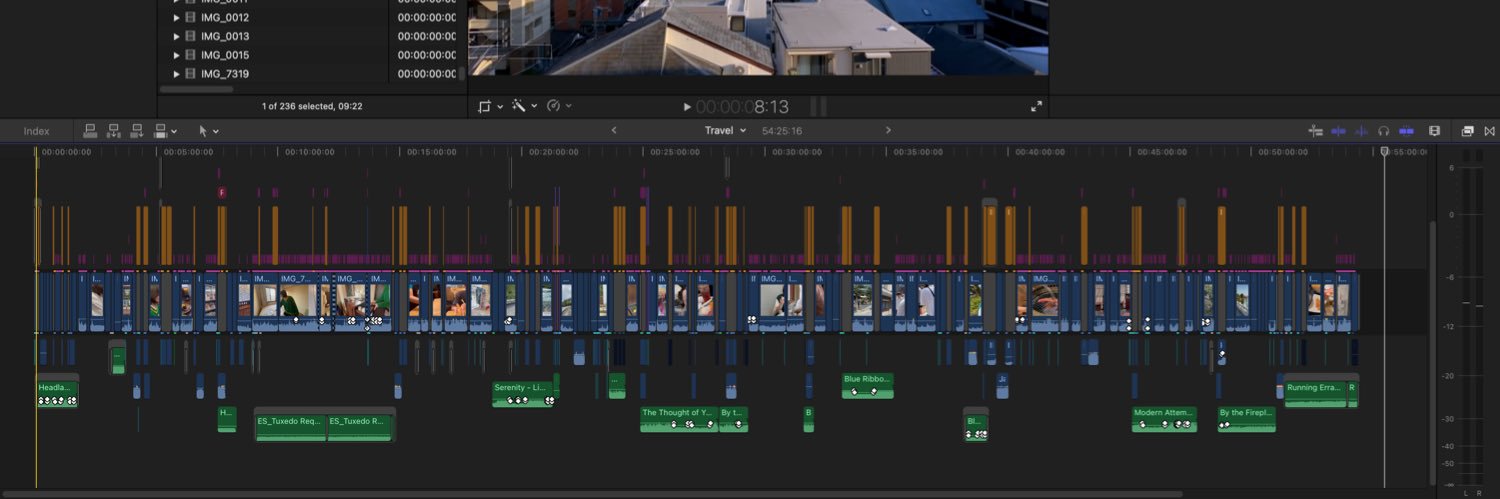The height and width of the screenshot is (499, 1500).
Task: Select the IMG_7... video clip thumbnail in timeline
Action: click(x=297, y=300)
